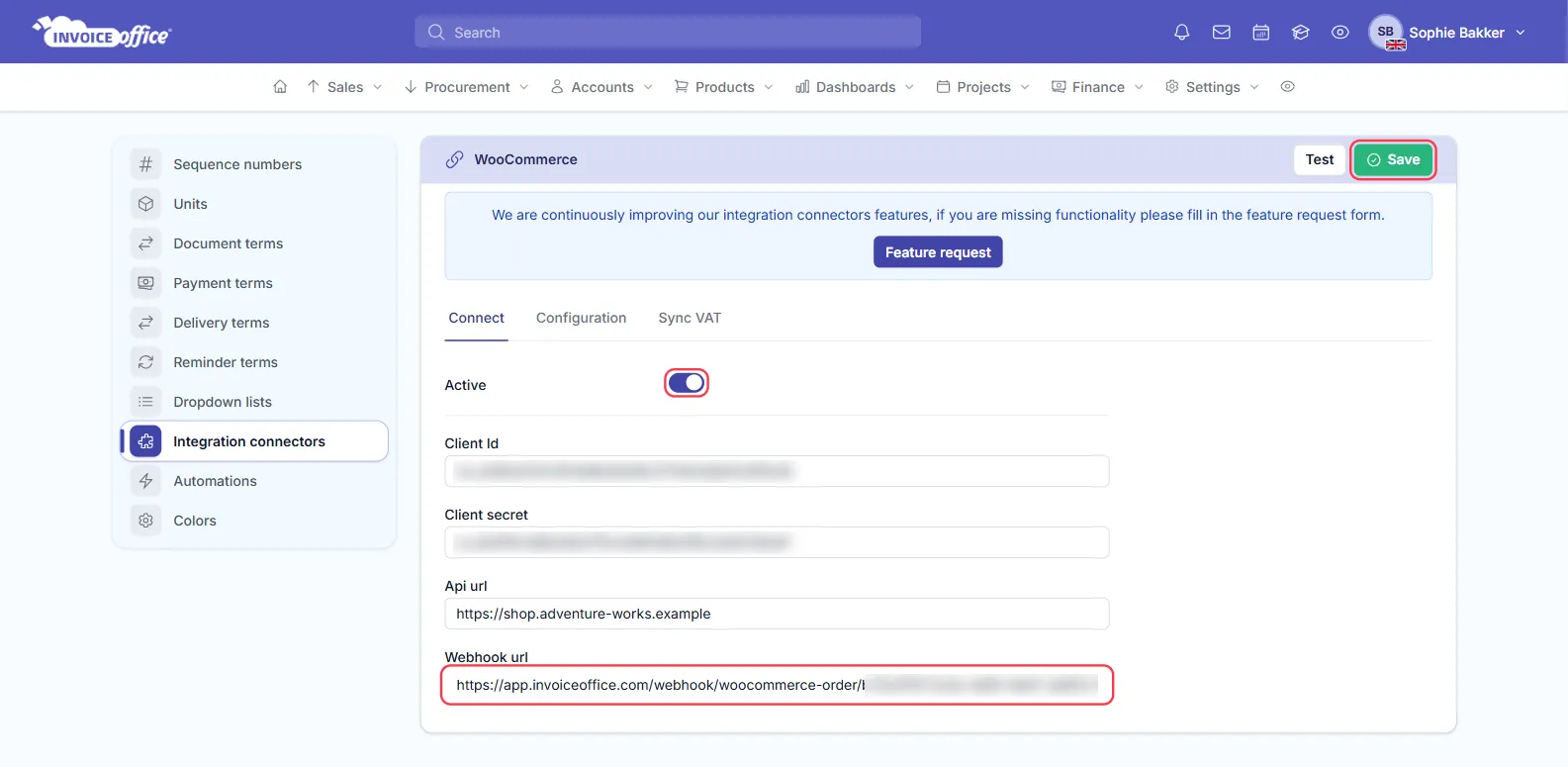Expand the Sales menu
This screenshot has width=1568, height=767.
344,87
